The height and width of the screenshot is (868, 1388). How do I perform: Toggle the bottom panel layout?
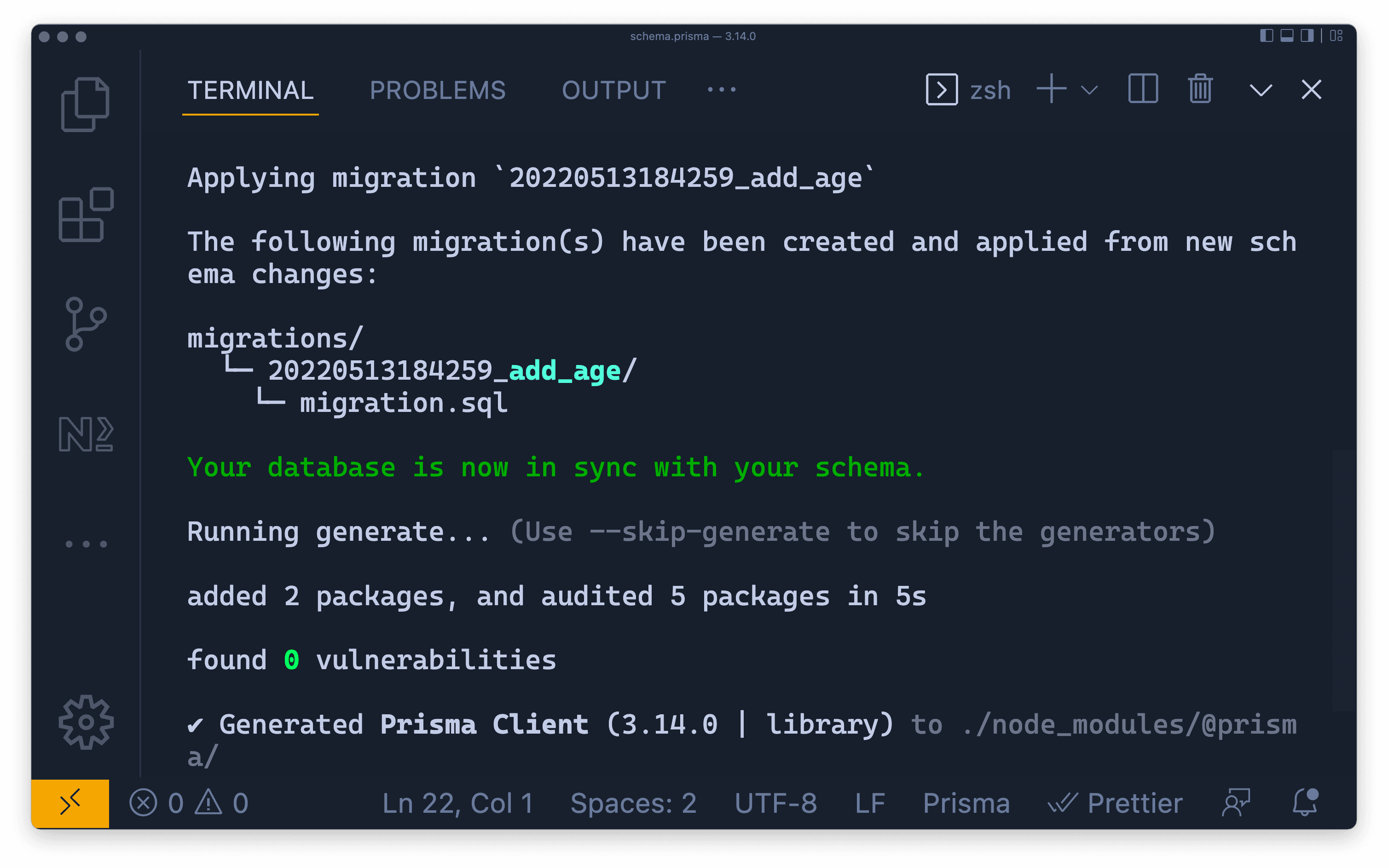tap(1287, 35)
